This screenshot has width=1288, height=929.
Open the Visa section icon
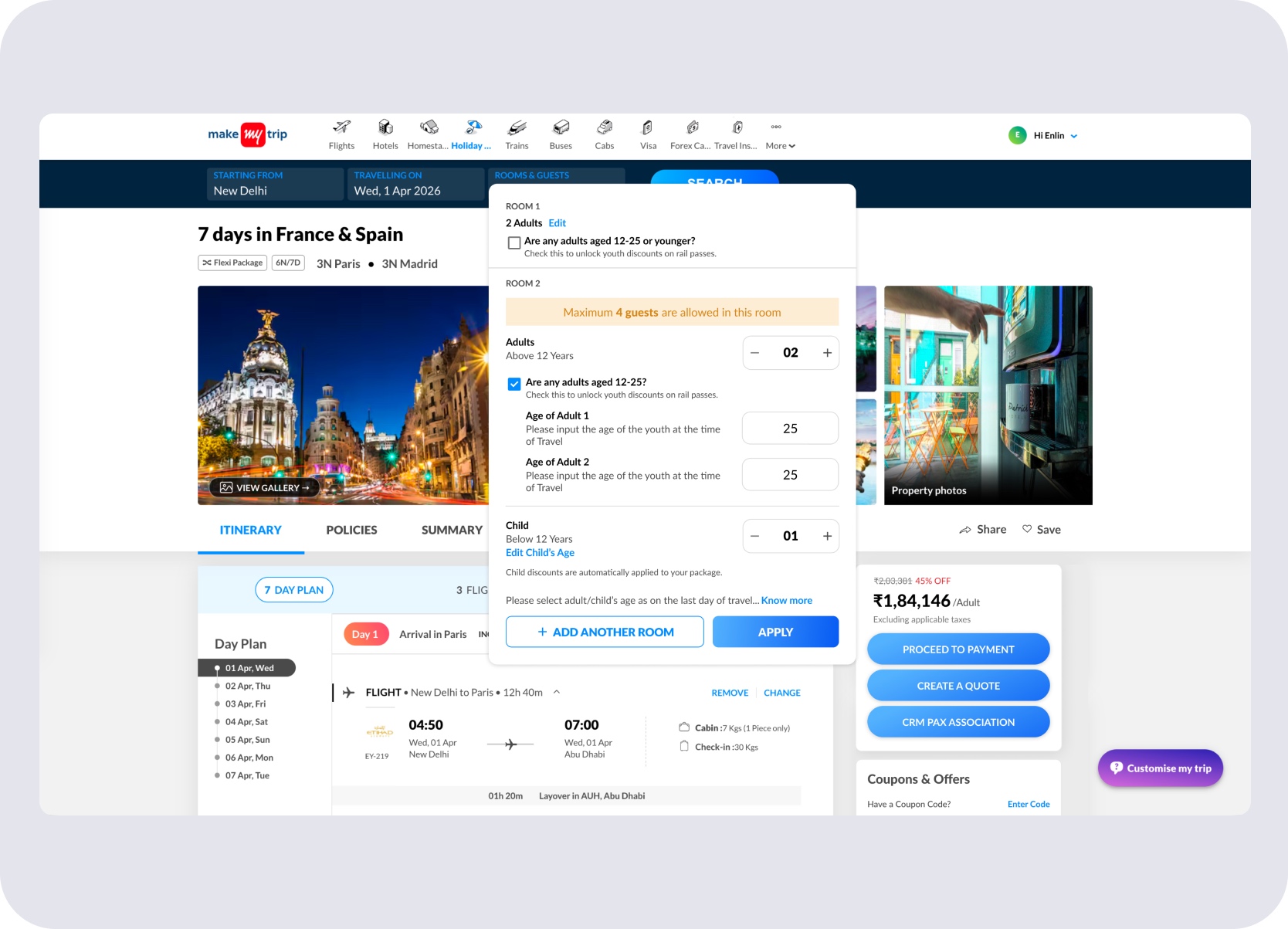click(648, 127)
